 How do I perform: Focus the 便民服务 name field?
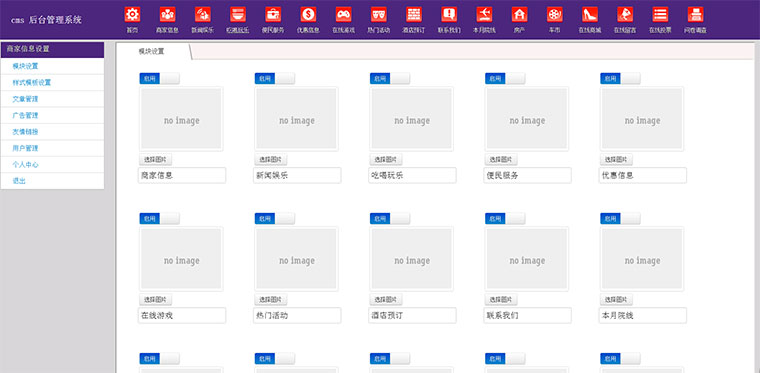coord(527,175)
